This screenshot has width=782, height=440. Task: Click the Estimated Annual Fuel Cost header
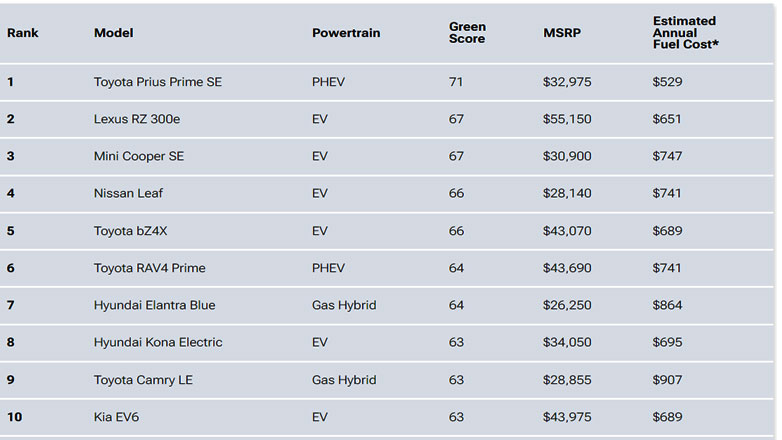pyautogui.click(x=685, y=33)
